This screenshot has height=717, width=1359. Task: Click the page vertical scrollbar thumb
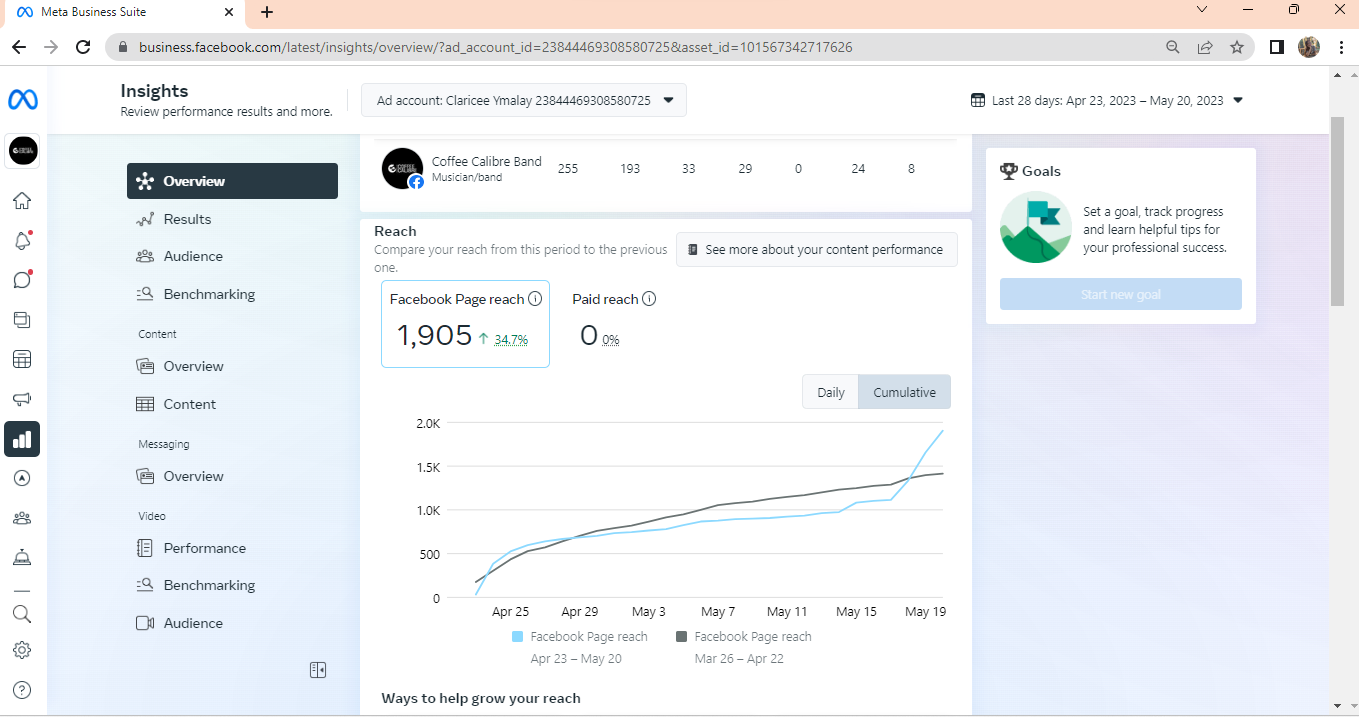pyautogui.click(x=1337, y=210)
